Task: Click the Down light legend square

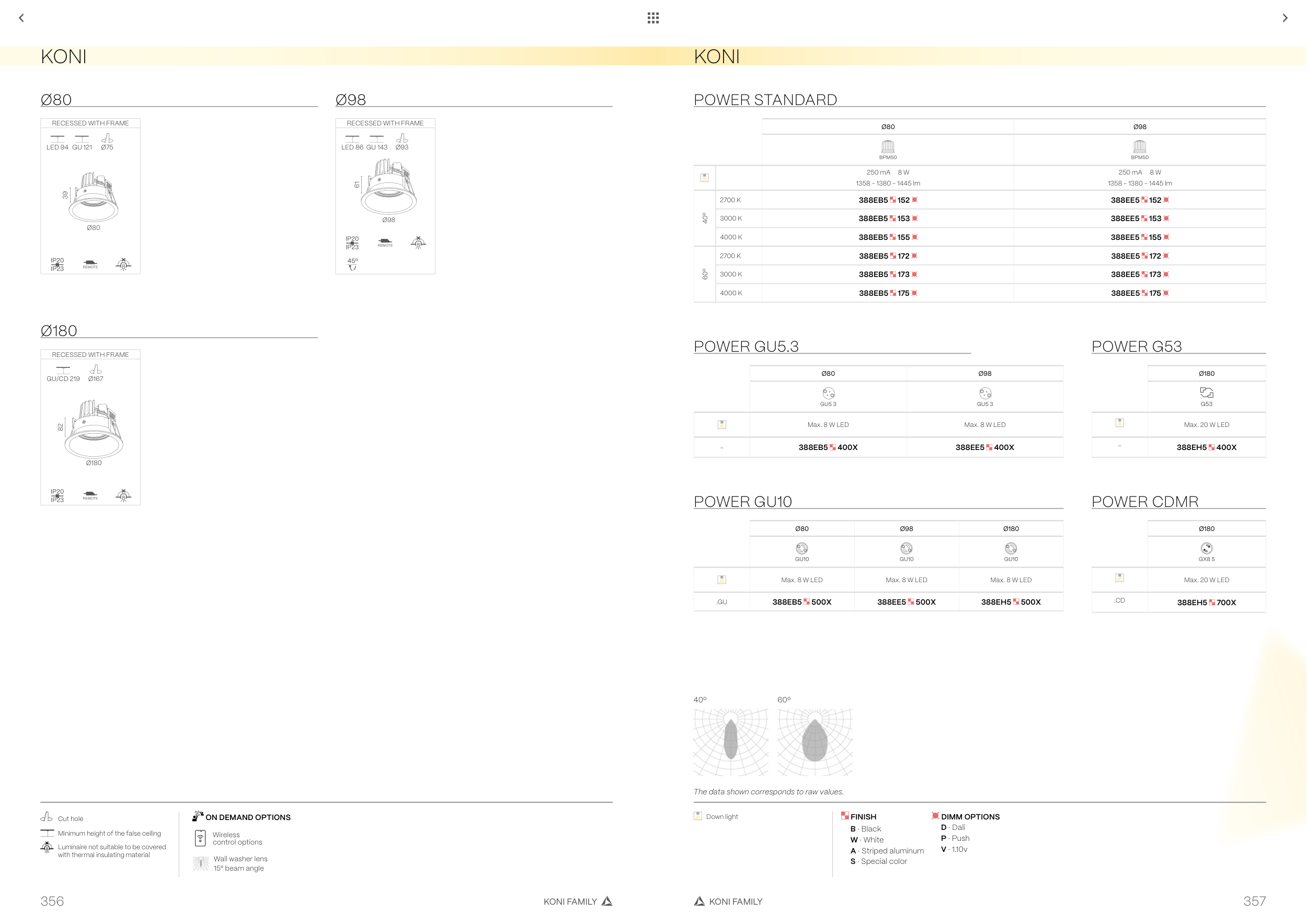Action: pyautogui.click(x=698, y=816)
